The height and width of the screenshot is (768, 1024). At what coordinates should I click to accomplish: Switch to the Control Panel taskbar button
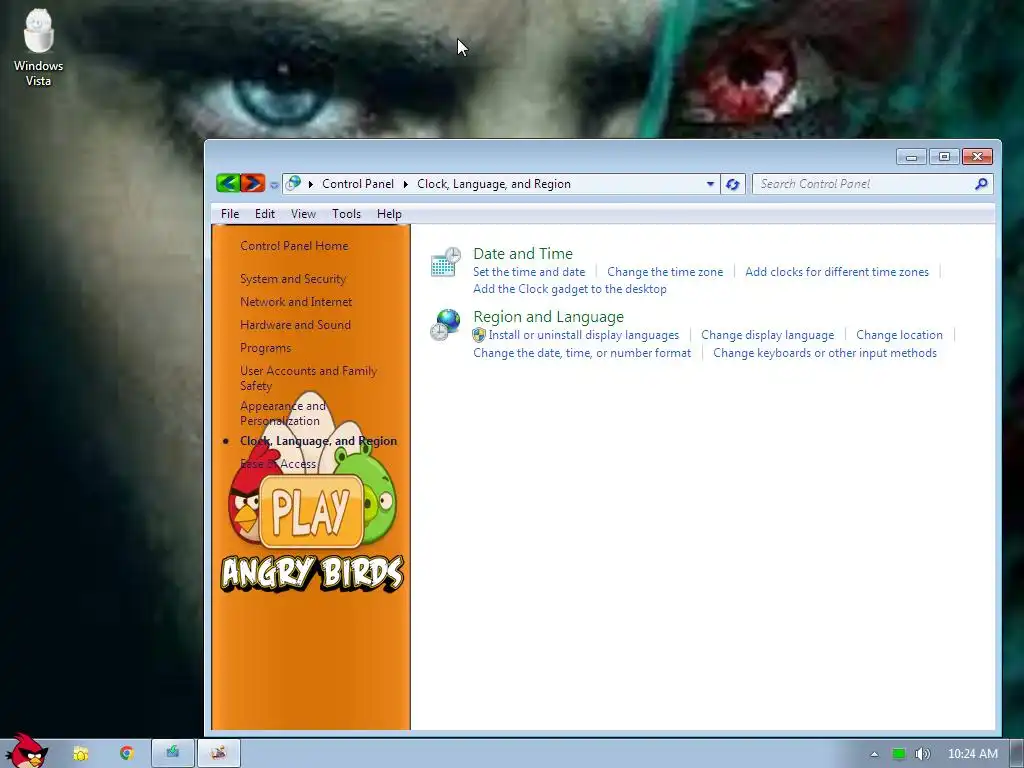tap(219, 753)
